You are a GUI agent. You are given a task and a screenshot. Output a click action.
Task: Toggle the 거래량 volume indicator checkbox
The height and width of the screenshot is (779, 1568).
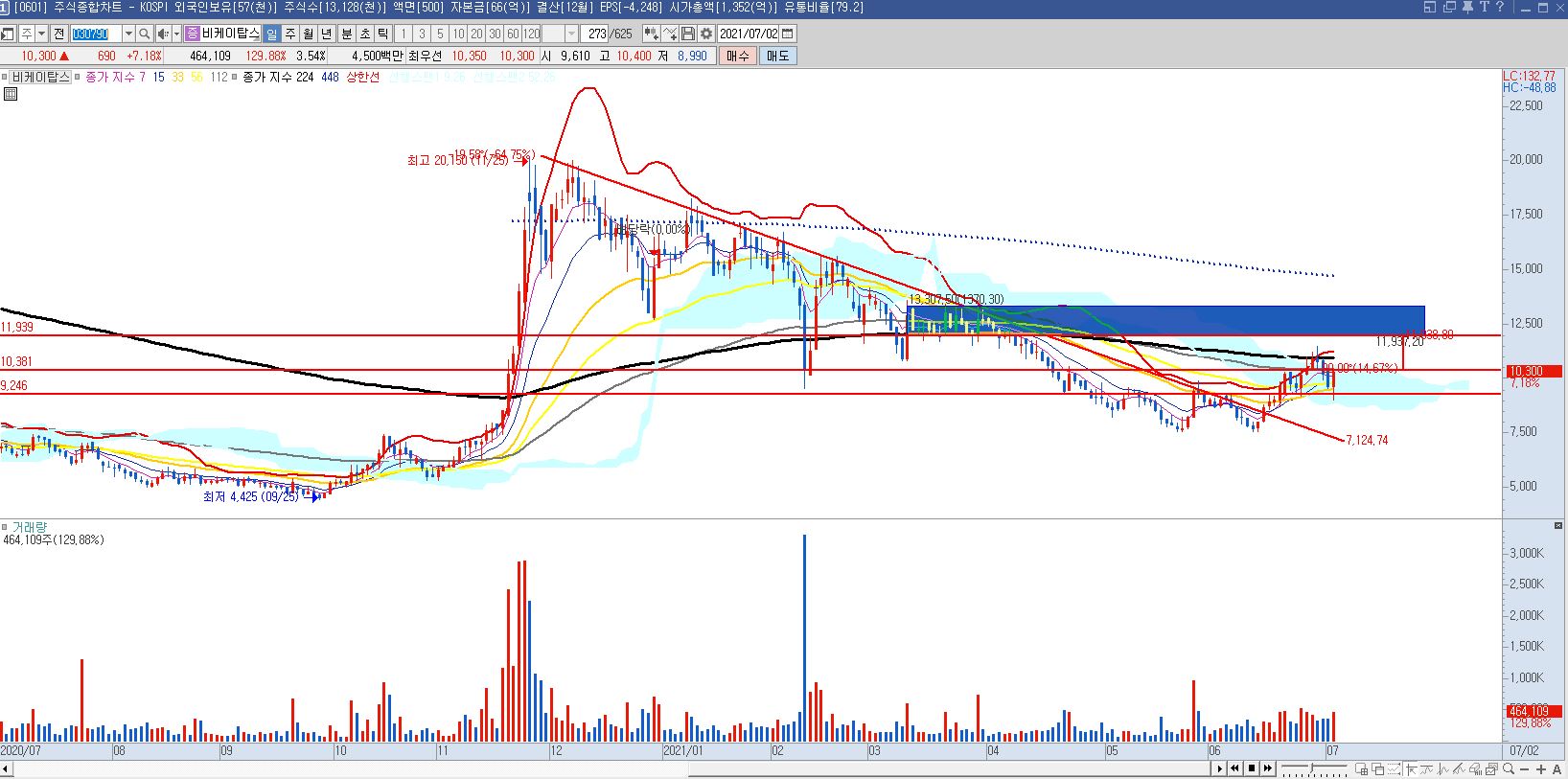(6, 528)
